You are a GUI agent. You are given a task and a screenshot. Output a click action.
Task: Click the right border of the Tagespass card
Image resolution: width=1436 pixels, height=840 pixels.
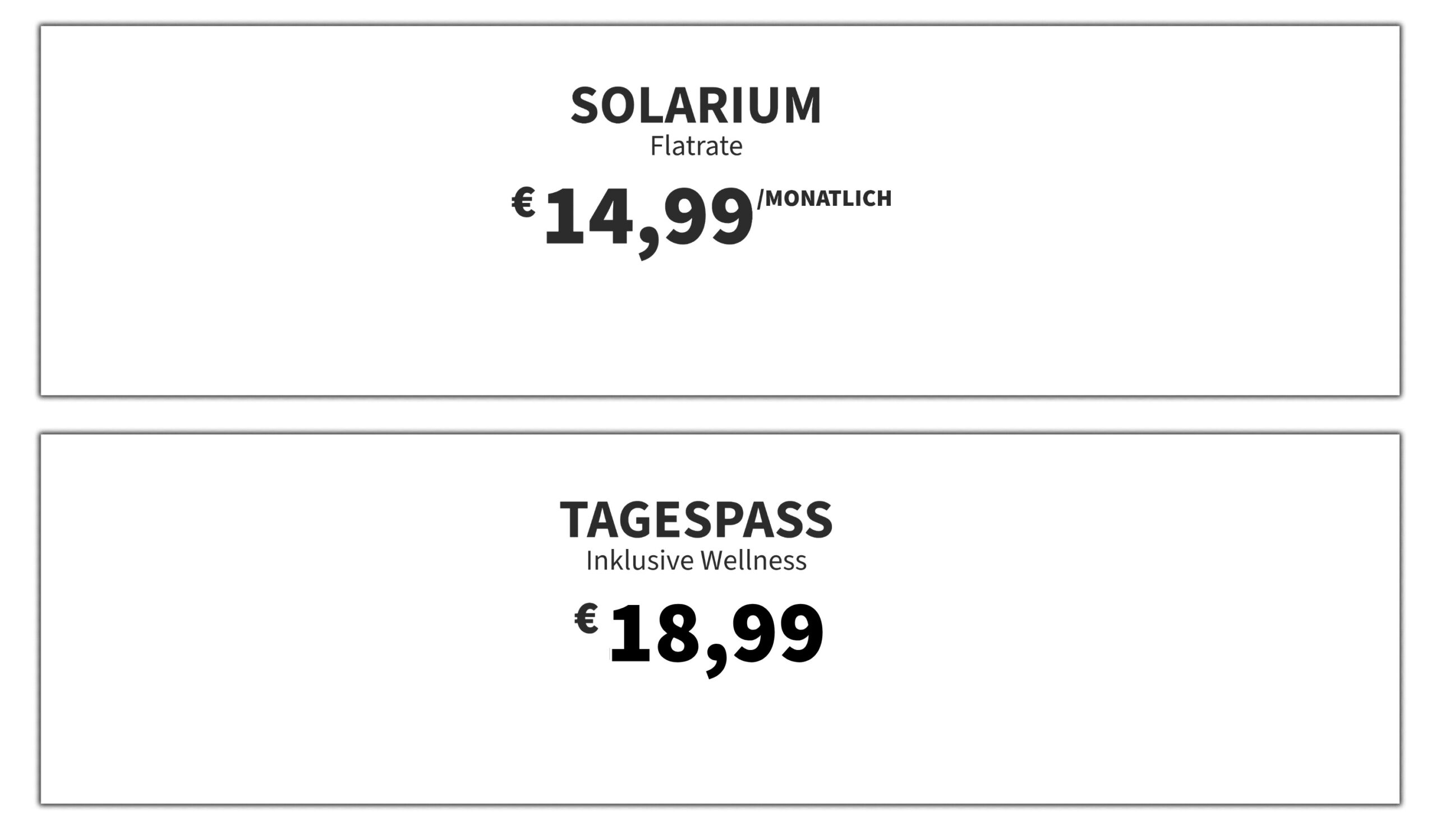pos(1400,619)
